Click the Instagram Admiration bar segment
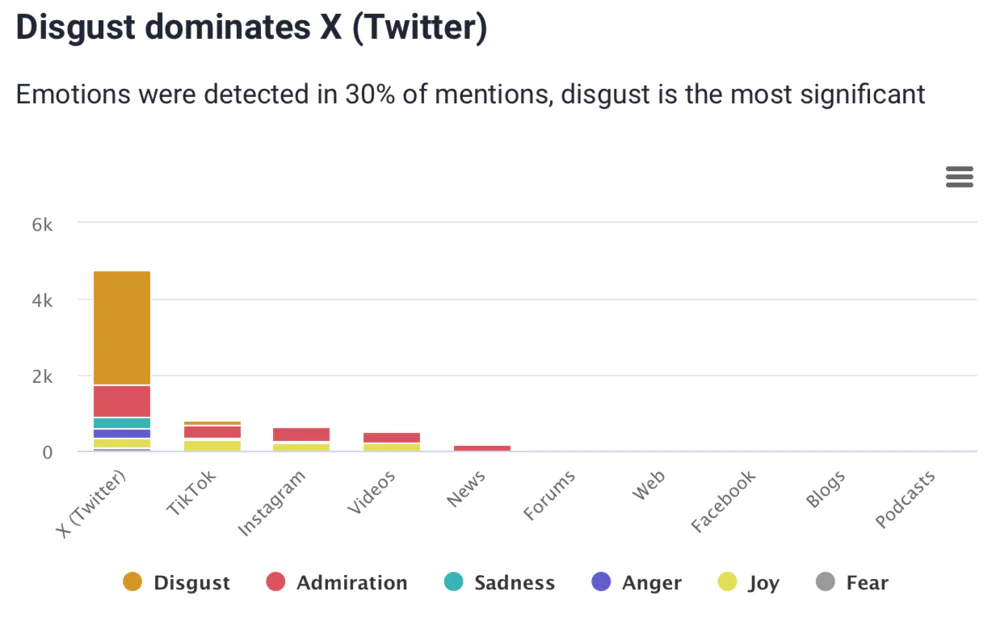This screenshot has width=1000, height=617. coord(301,434)
